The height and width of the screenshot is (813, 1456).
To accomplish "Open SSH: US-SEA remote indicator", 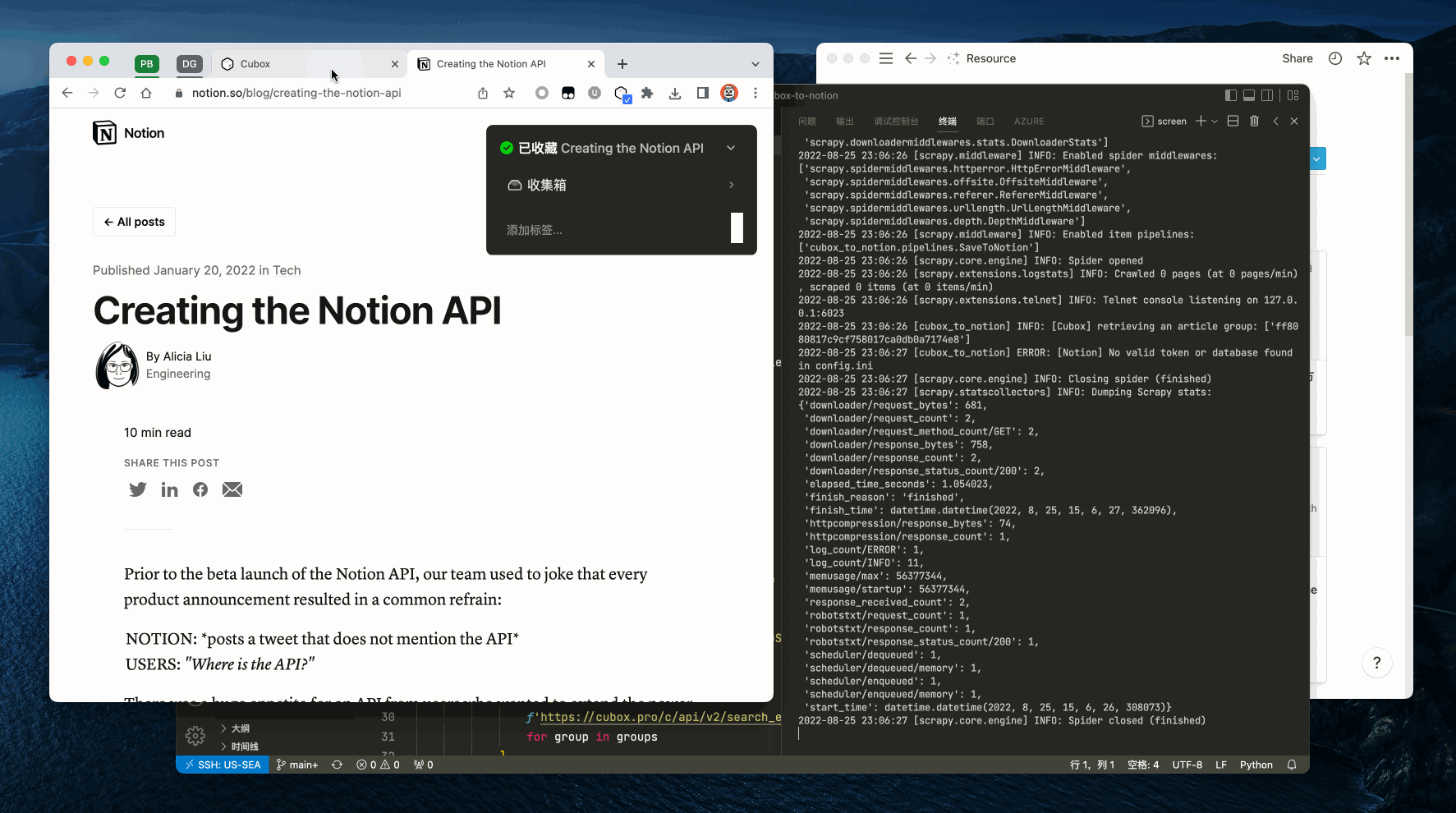I will pyautogui.click(x=222, y=765).
